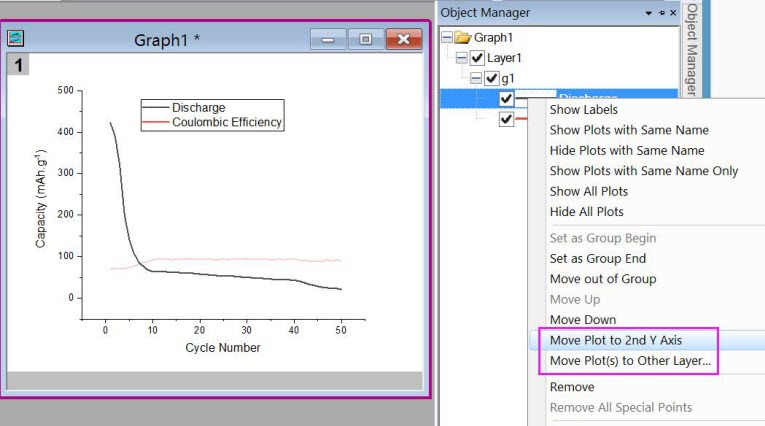Uncheck the Layer1 visibility checkbox
765x426 pixels.
pos(477,58)
